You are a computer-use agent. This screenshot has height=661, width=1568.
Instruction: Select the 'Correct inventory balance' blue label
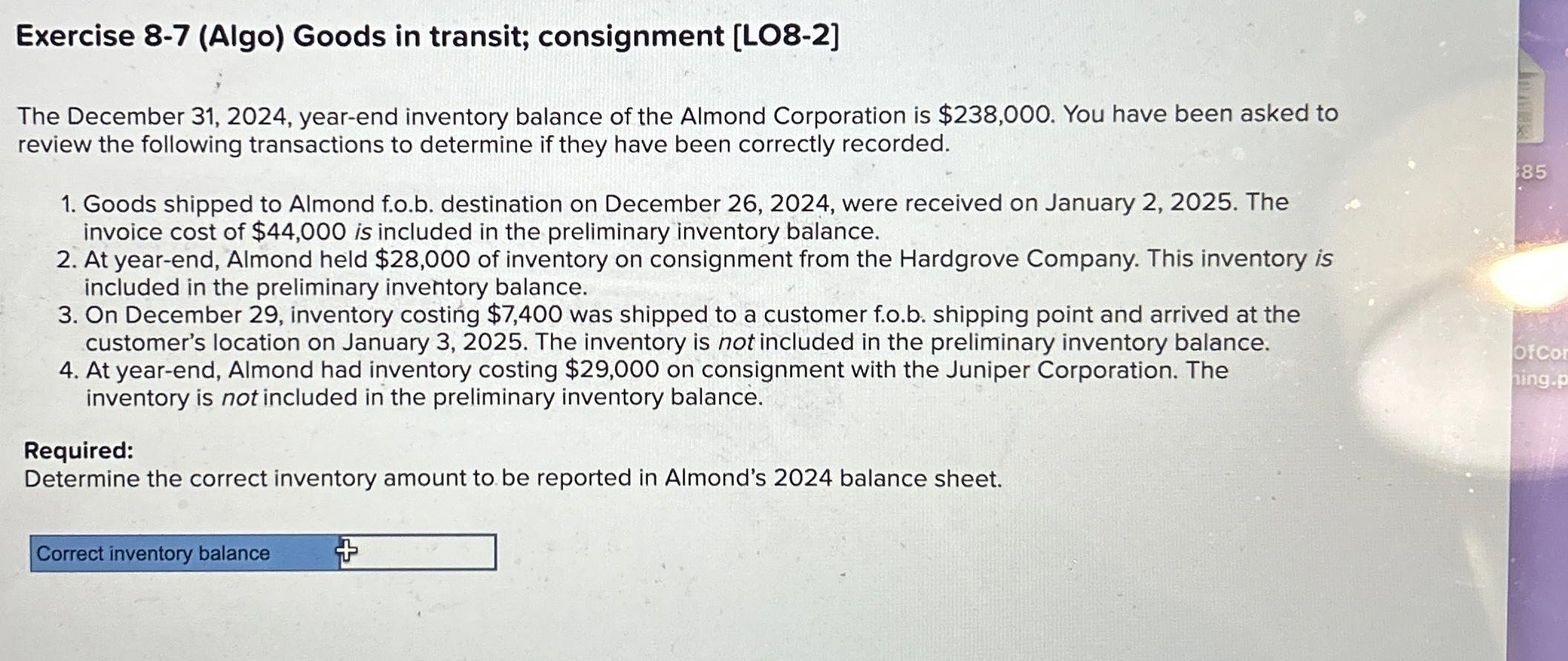(x=152, y=553)
